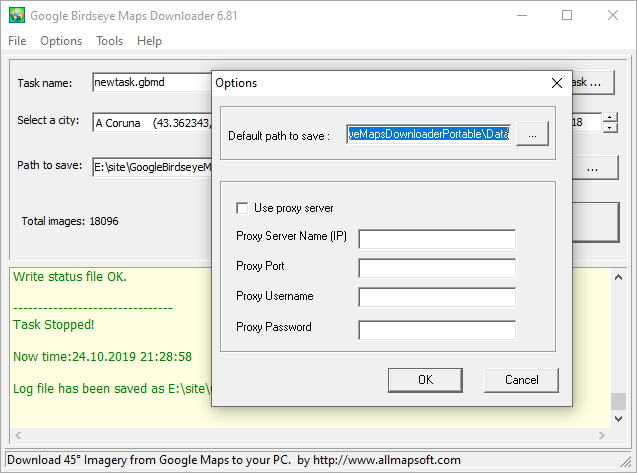Click the Google Birdseye Maps Downloader app icon
637x473 pixels.
pos(17,15)
